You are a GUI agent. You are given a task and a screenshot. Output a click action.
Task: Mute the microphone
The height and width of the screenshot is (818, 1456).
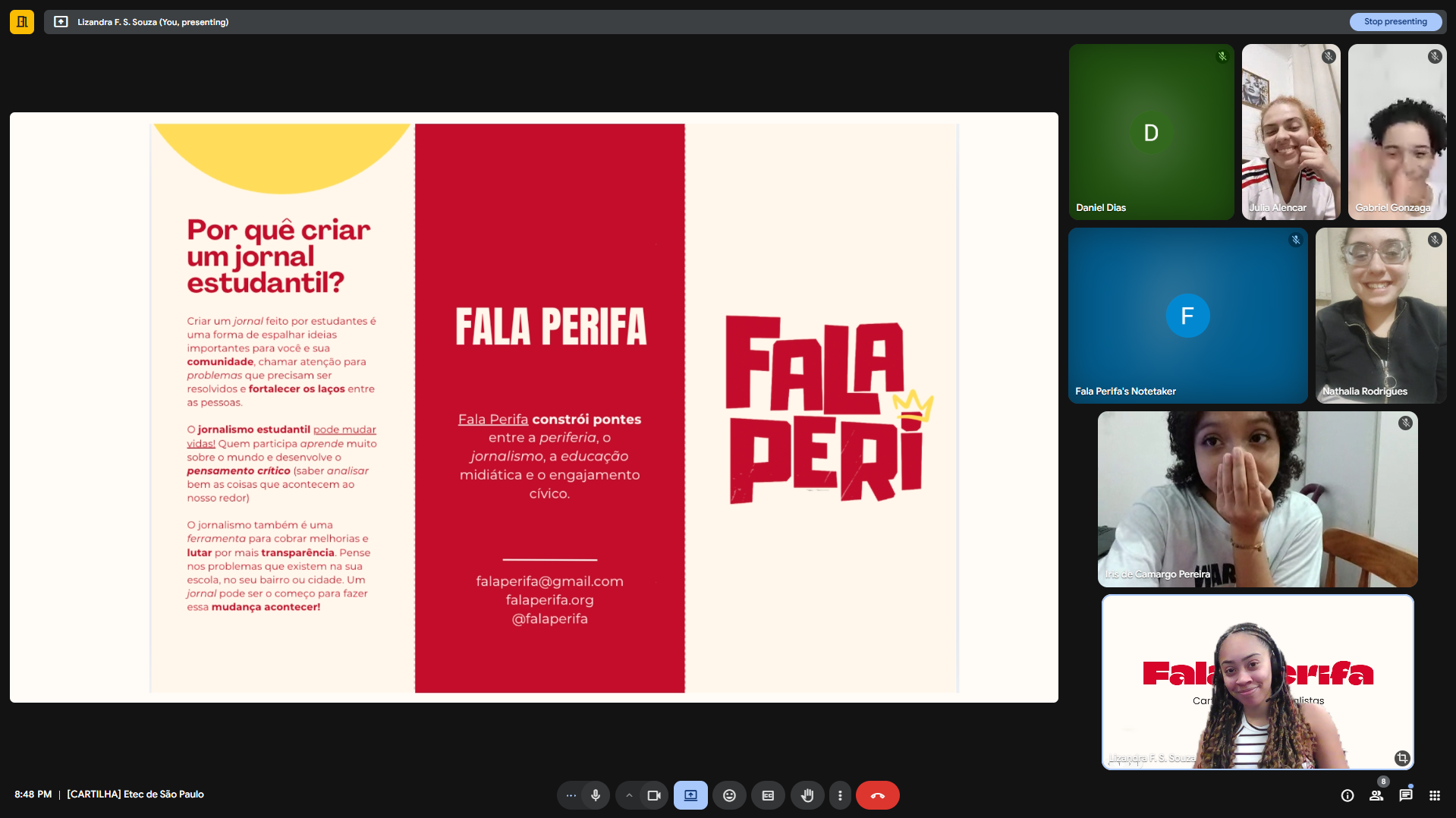pos(596,795)
